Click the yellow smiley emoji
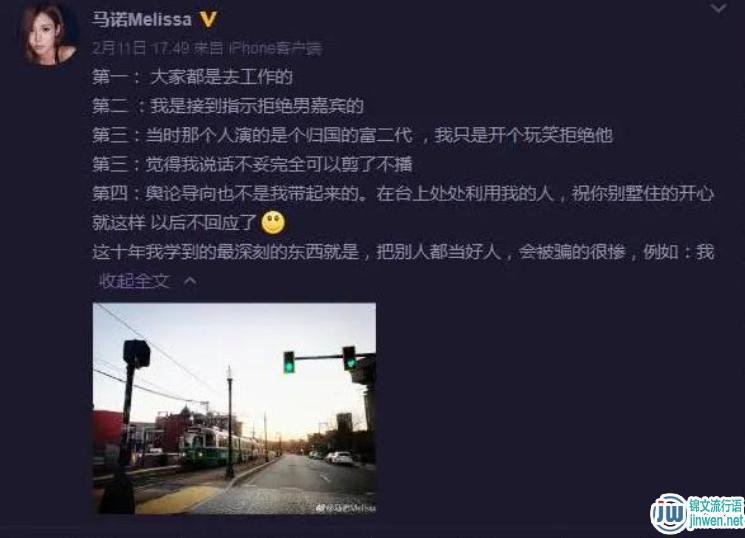The width and height of the screenshot is (745, 538). [x=273, y=222]
